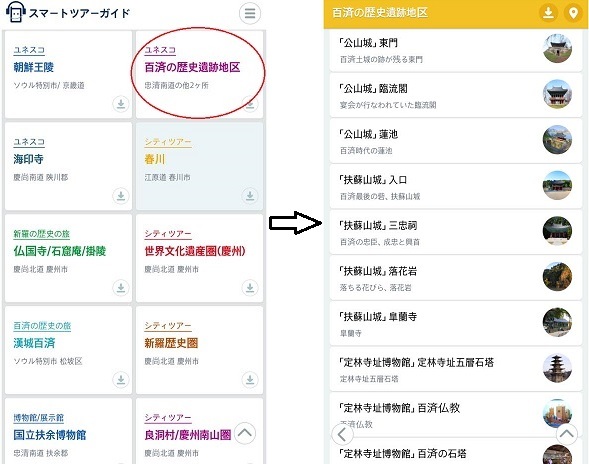The height and width of the screenshot is (464, 589).
Task: Open the 国立扶余博物館 card
Action: pos(68,431)
